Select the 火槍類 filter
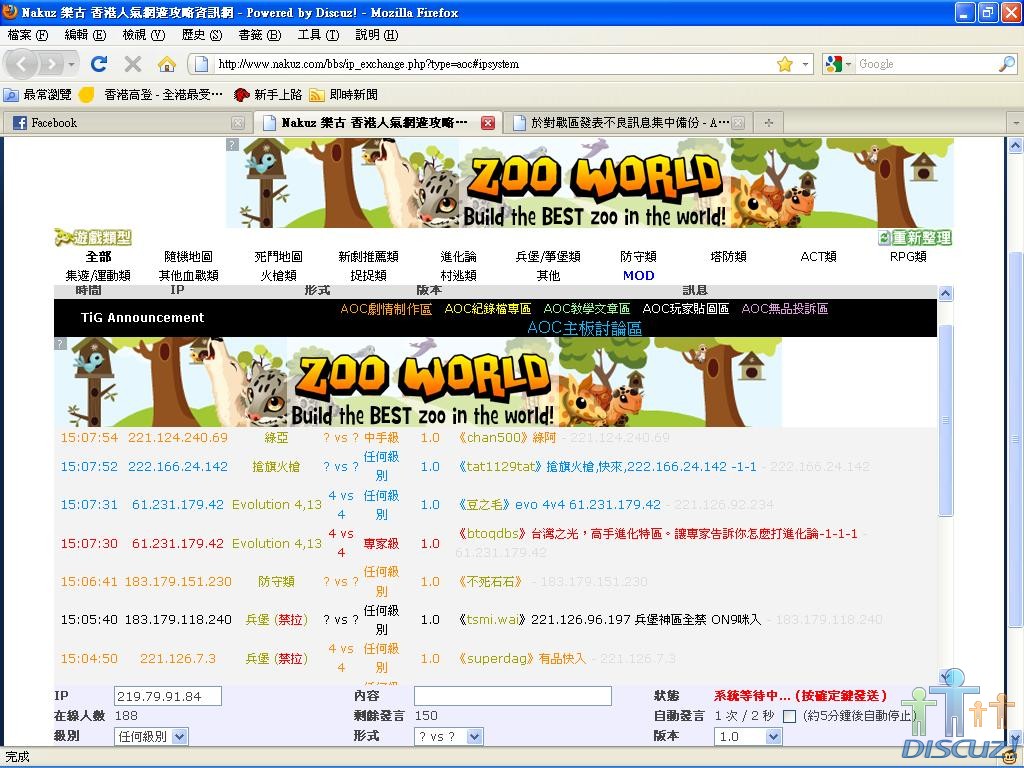Viewport: 1024px width, 768px height. click(x=278, y=276)
